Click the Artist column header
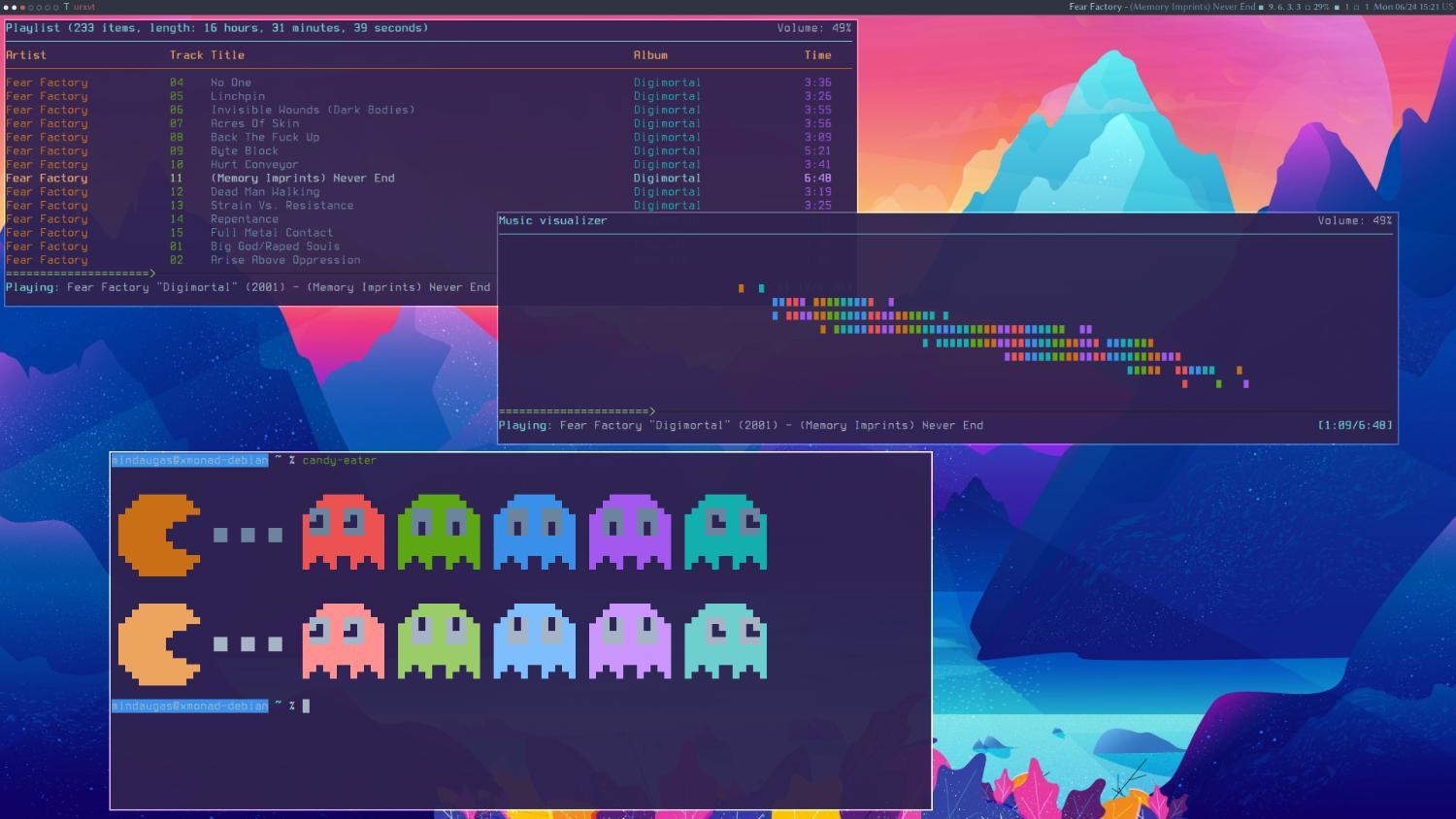This screenshot has width=1456, height=819. pyautogui.click(x=26, y=55)
